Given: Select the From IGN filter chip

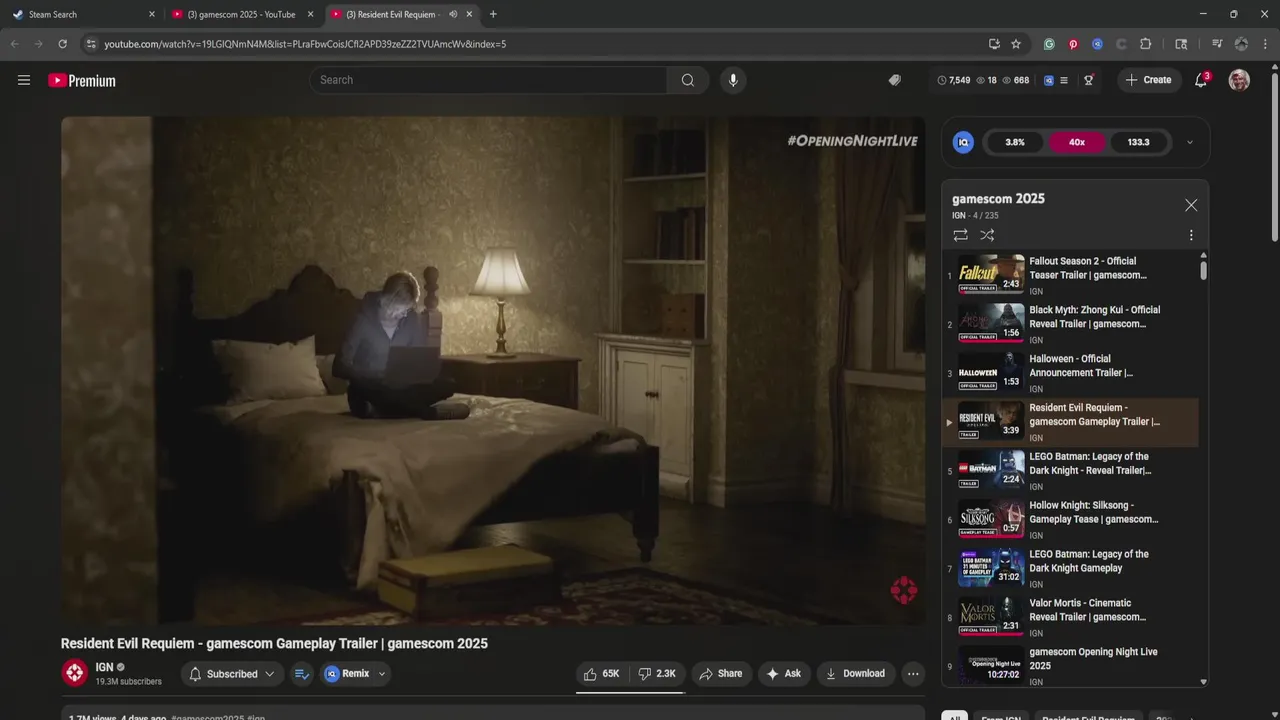Looking at the screenshot, I should click(x=1001, y=718).
